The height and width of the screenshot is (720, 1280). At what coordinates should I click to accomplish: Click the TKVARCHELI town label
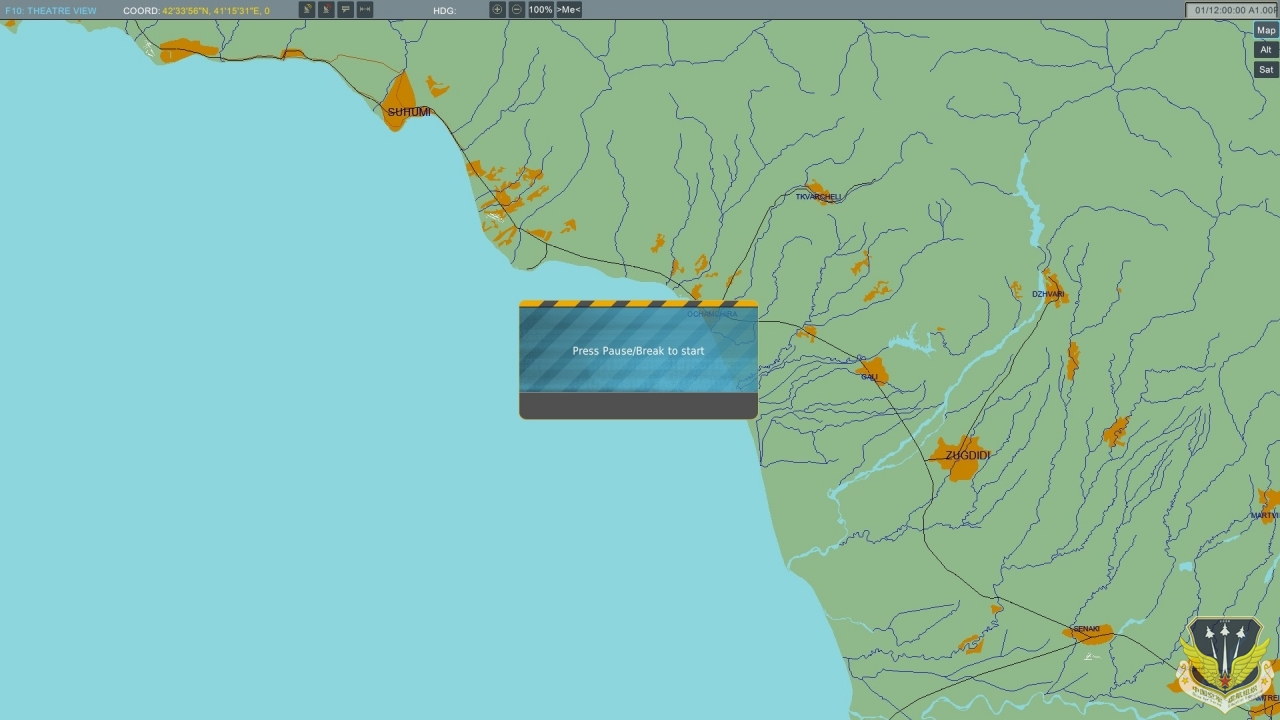point(818,197)
